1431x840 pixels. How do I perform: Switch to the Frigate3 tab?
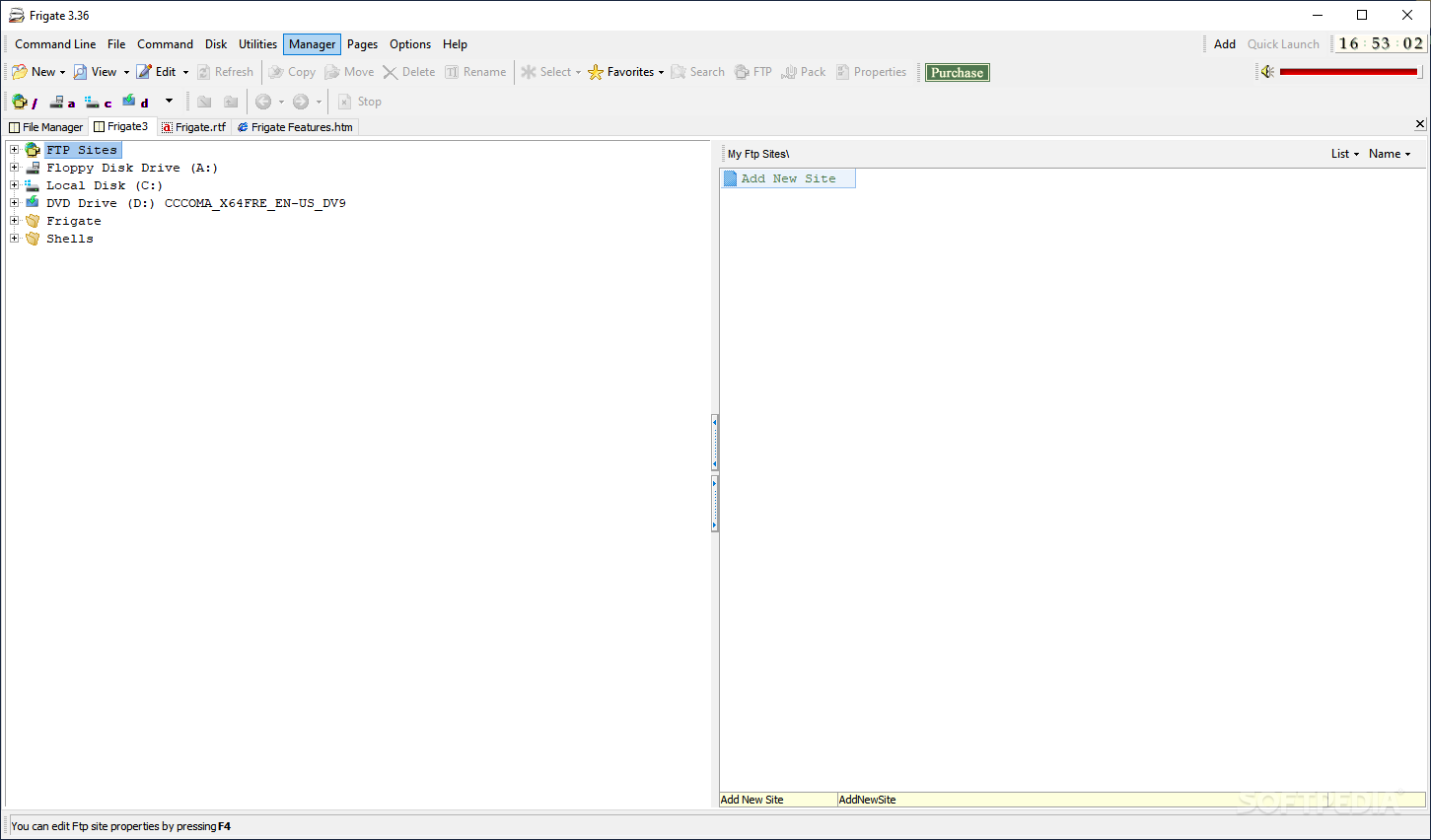[x=121, y=126]
